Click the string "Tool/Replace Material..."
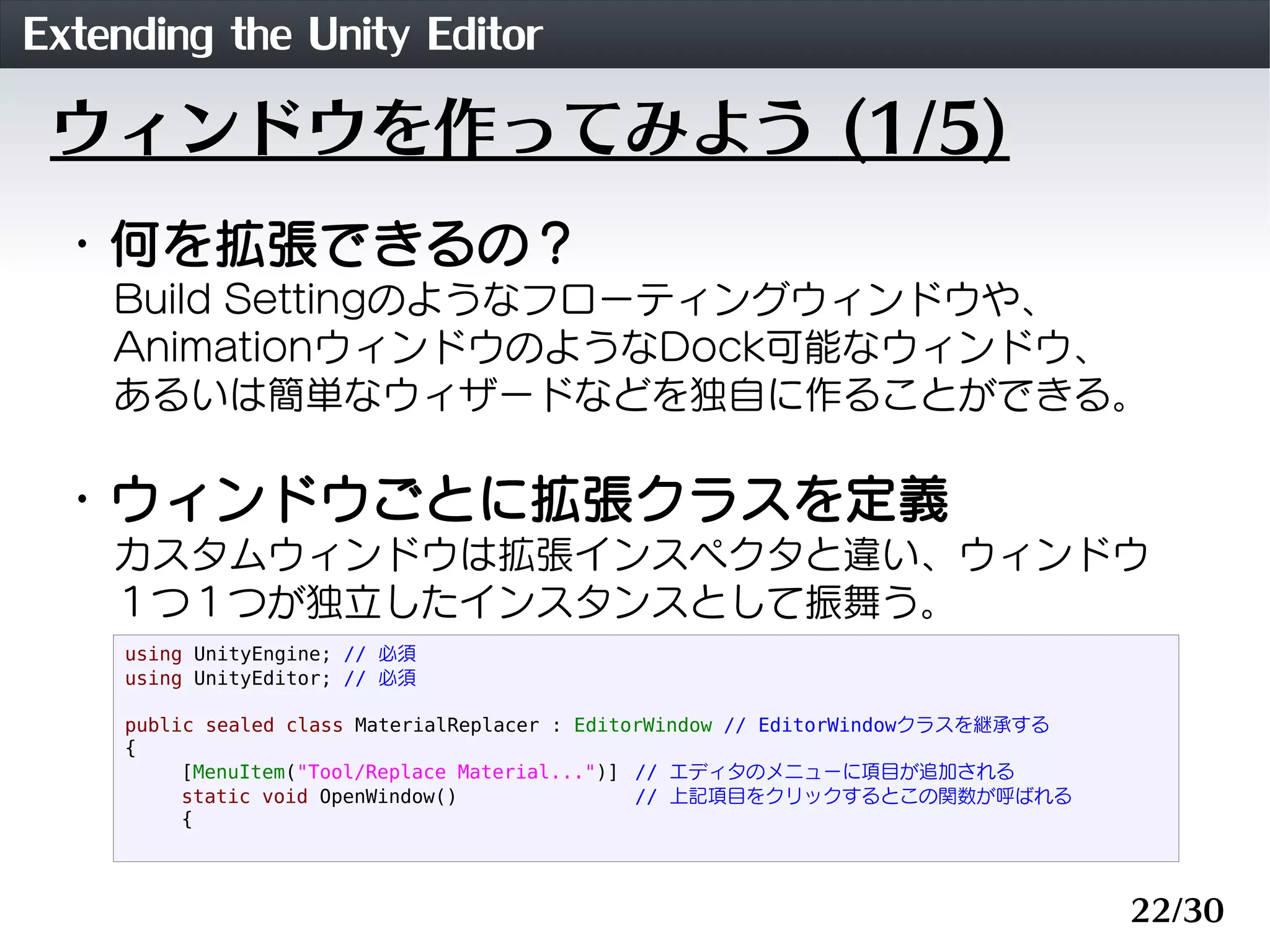The width and height of the screenshot is (1270, 952). 446,772
